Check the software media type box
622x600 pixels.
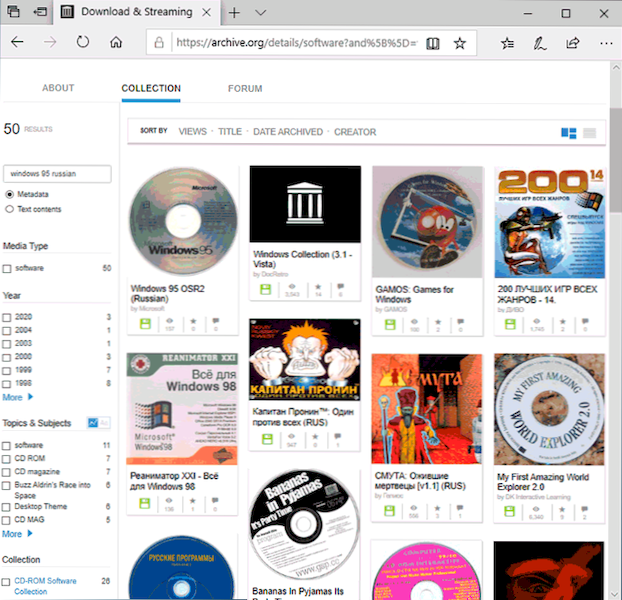(7, 269)
